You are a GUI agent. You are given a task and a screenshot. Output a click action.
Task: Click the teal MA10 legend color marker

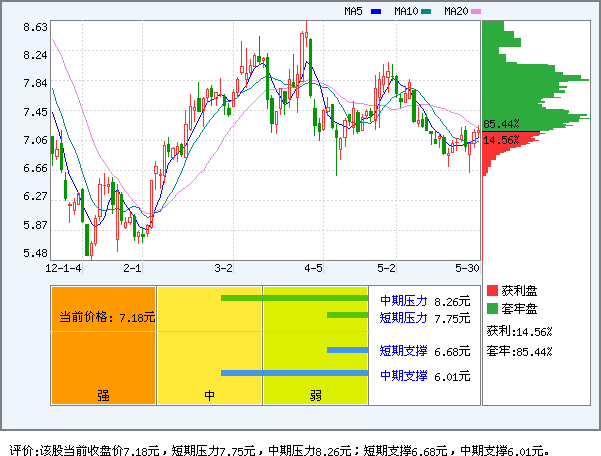[426, 12]
